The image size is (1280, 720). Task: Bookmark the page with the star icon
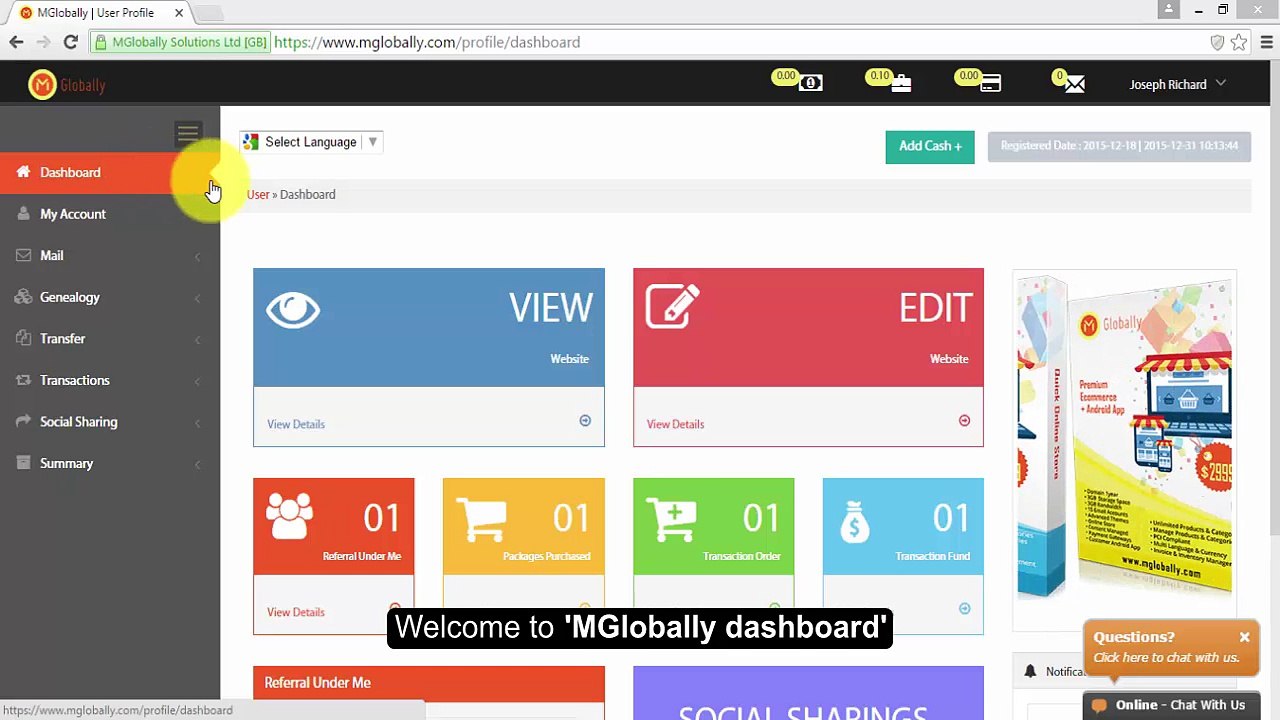click(1239, 42)
